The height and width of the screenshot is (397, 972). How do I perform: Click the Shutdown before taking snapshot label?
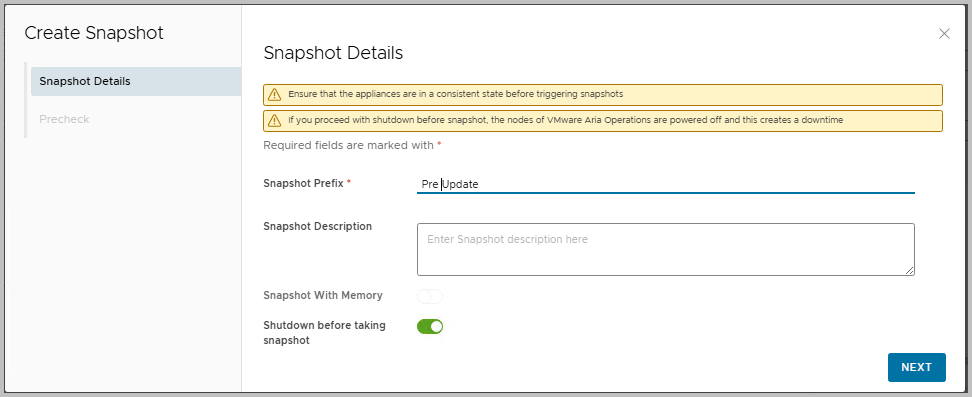point(324,333)
